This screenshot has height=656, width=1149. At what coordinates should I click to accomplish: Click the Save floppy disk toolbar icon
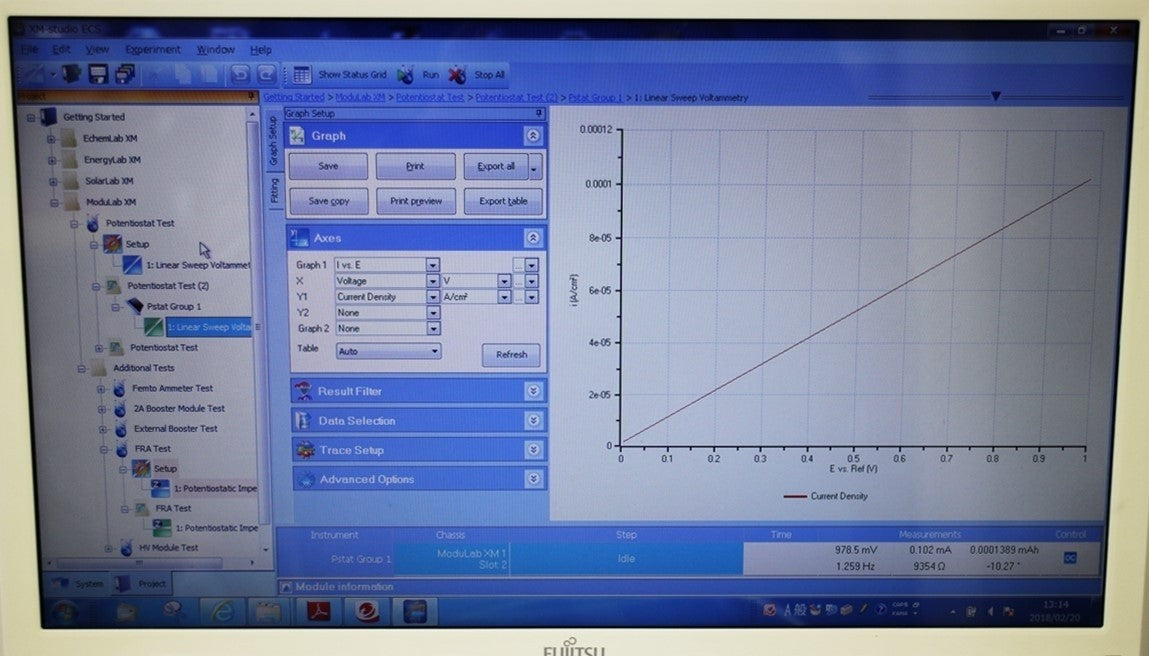click(x=98, y=74)
